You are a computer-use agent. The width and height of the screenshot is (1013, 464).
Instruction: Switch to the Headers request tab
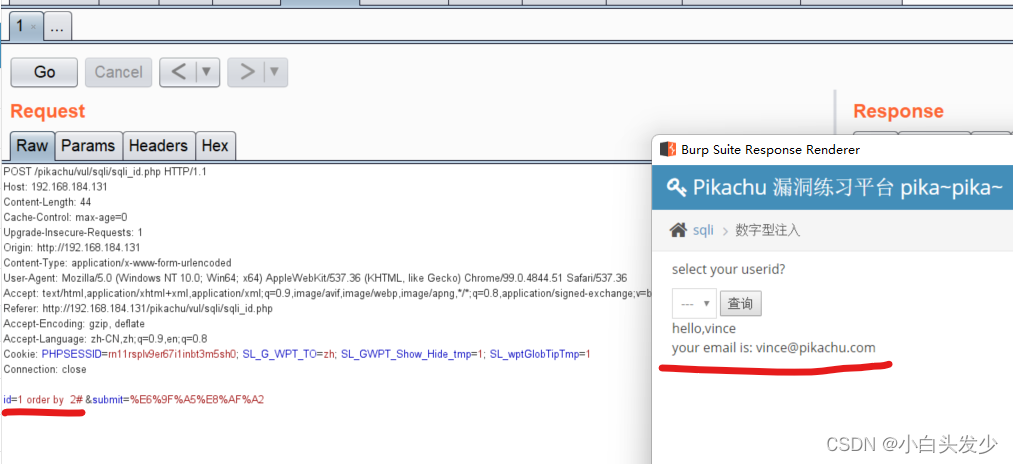[x=158, y=146]
